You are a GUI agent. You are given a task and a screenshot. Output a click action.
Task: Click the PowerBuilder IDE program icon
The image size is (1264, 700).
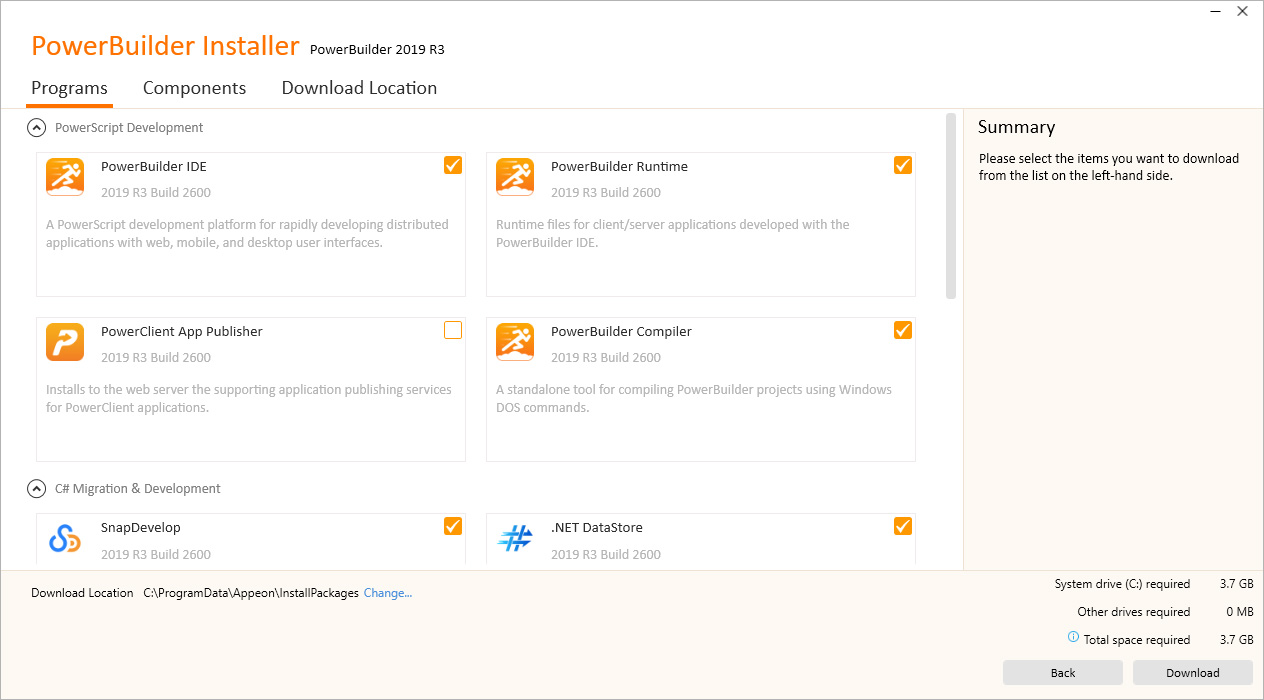point(65,177)
